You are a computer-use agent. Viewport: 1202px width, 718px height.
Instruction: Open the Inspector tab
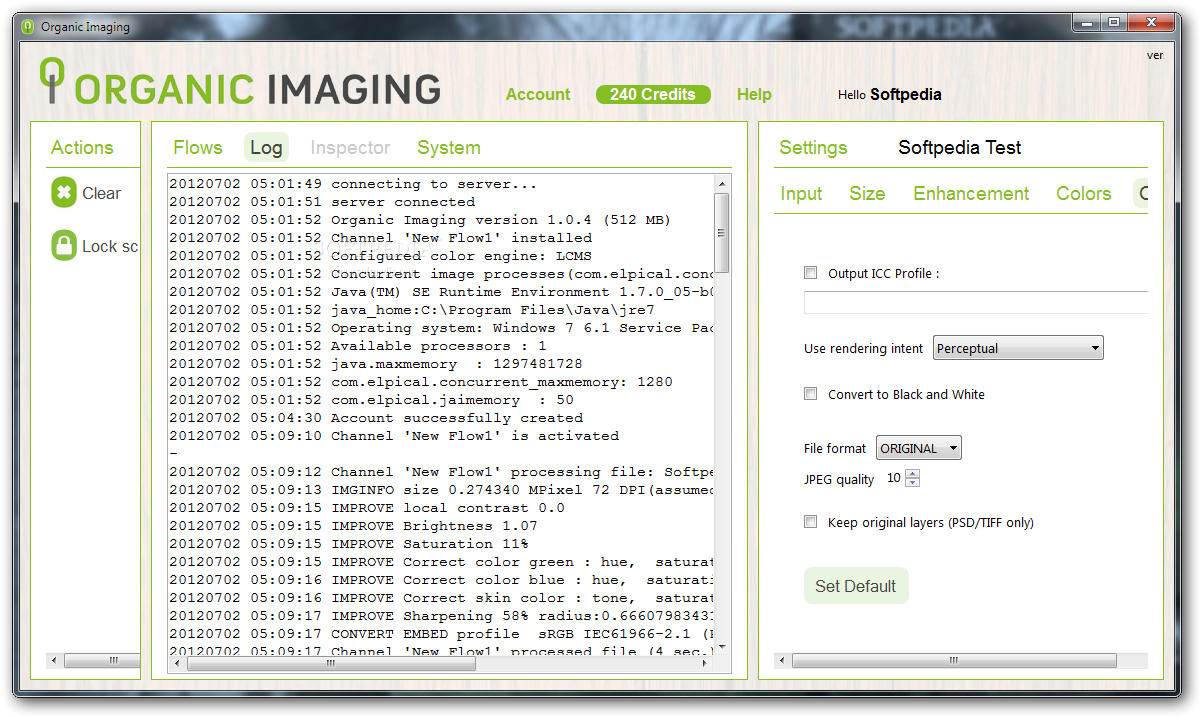click(350, 147)
